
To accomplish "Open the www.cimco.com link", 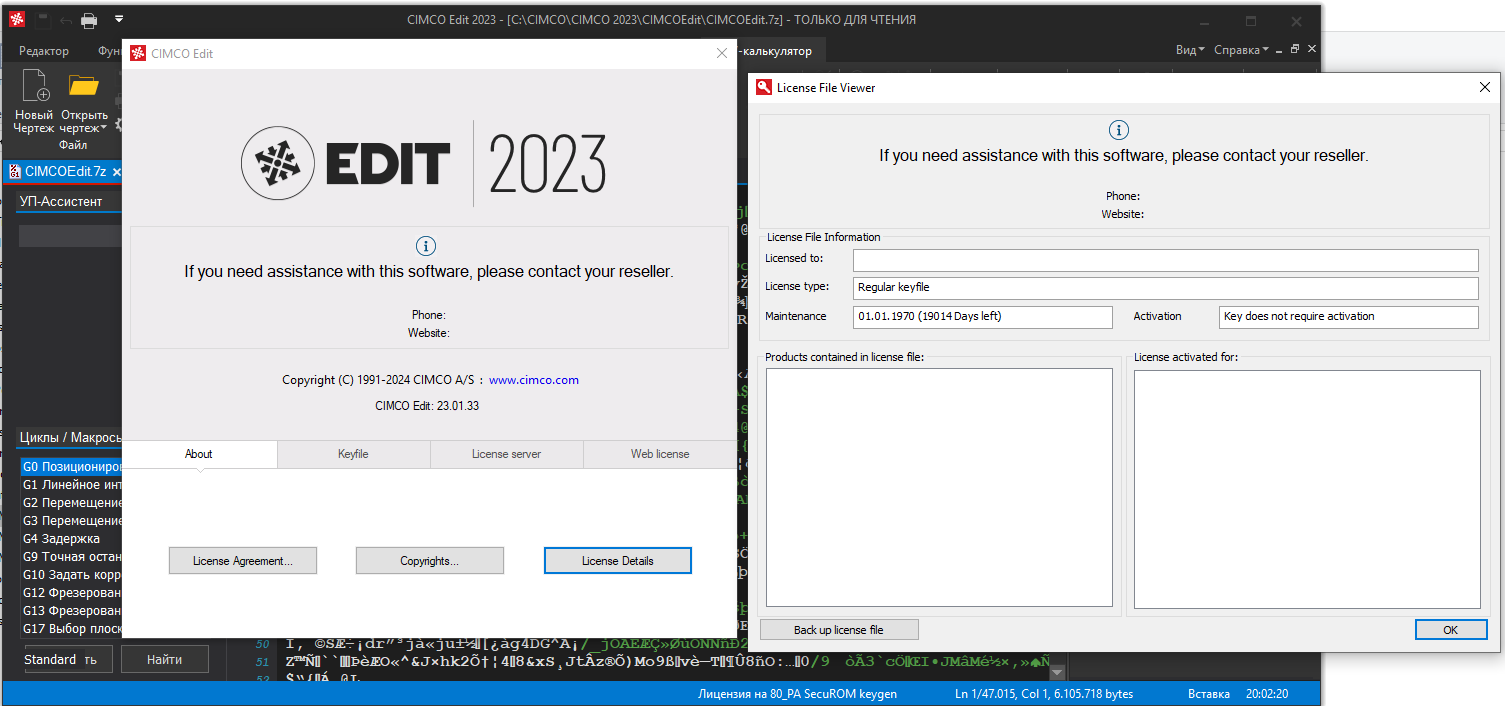I will click(534, 380).
